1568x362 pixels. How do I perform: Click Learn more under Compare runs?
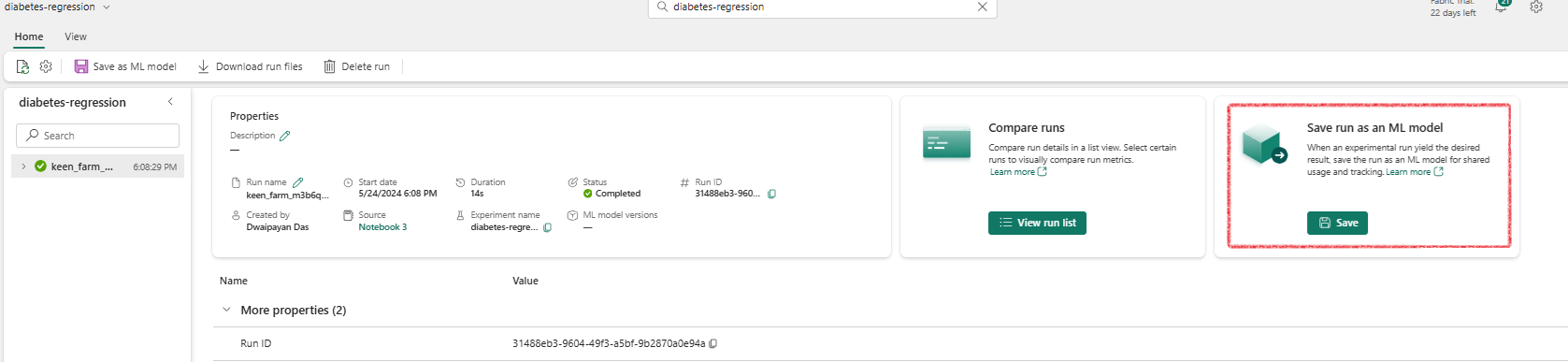pyautogui.click(x=1018, y=172)
